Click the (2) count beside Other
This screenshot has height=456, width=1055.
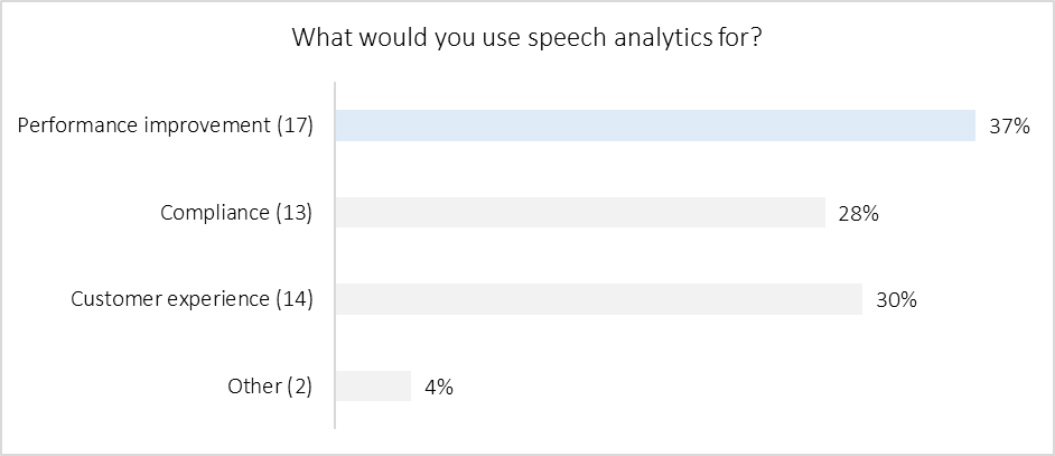click(x=299, y=386)
